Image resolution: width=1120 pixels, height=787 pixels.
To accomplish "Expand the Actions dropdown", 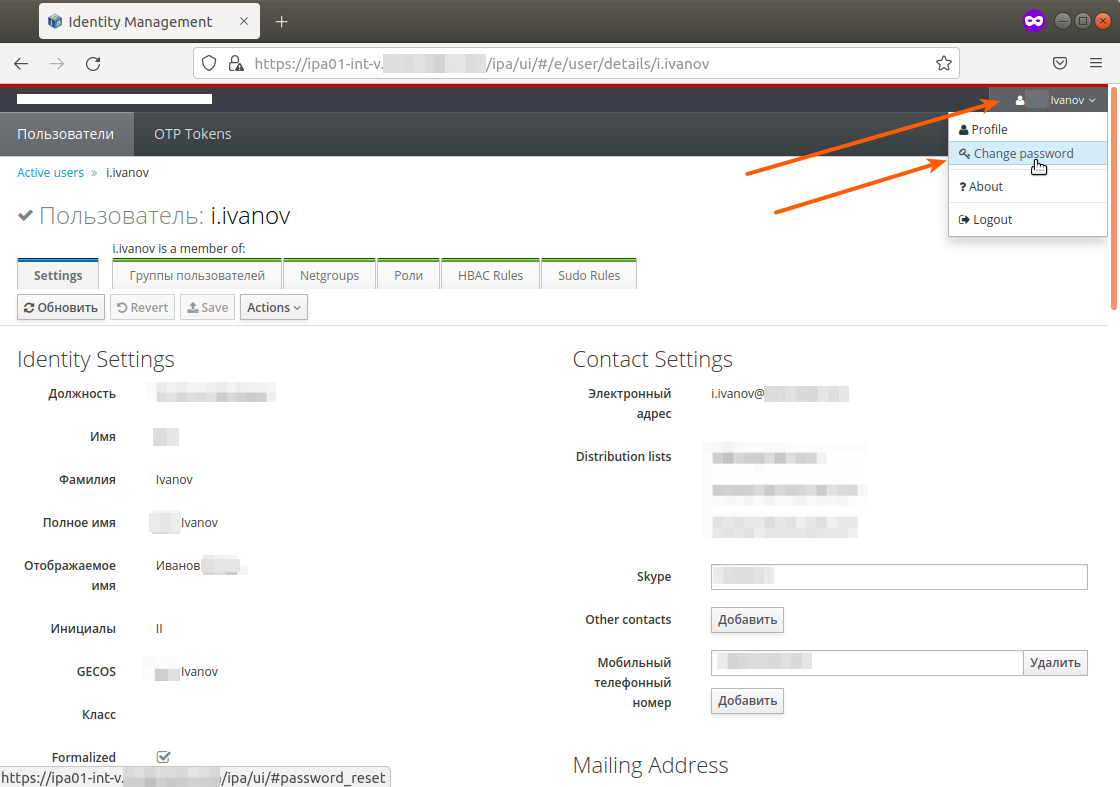I will click(273, 308).
